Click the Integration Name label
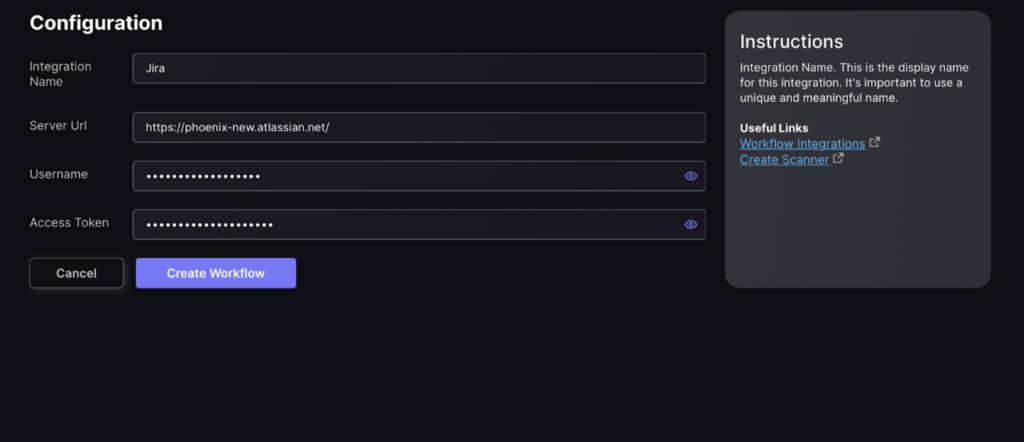Viewport: 1024px width, 442px height. pyautogui.click(x=60, y=74)
